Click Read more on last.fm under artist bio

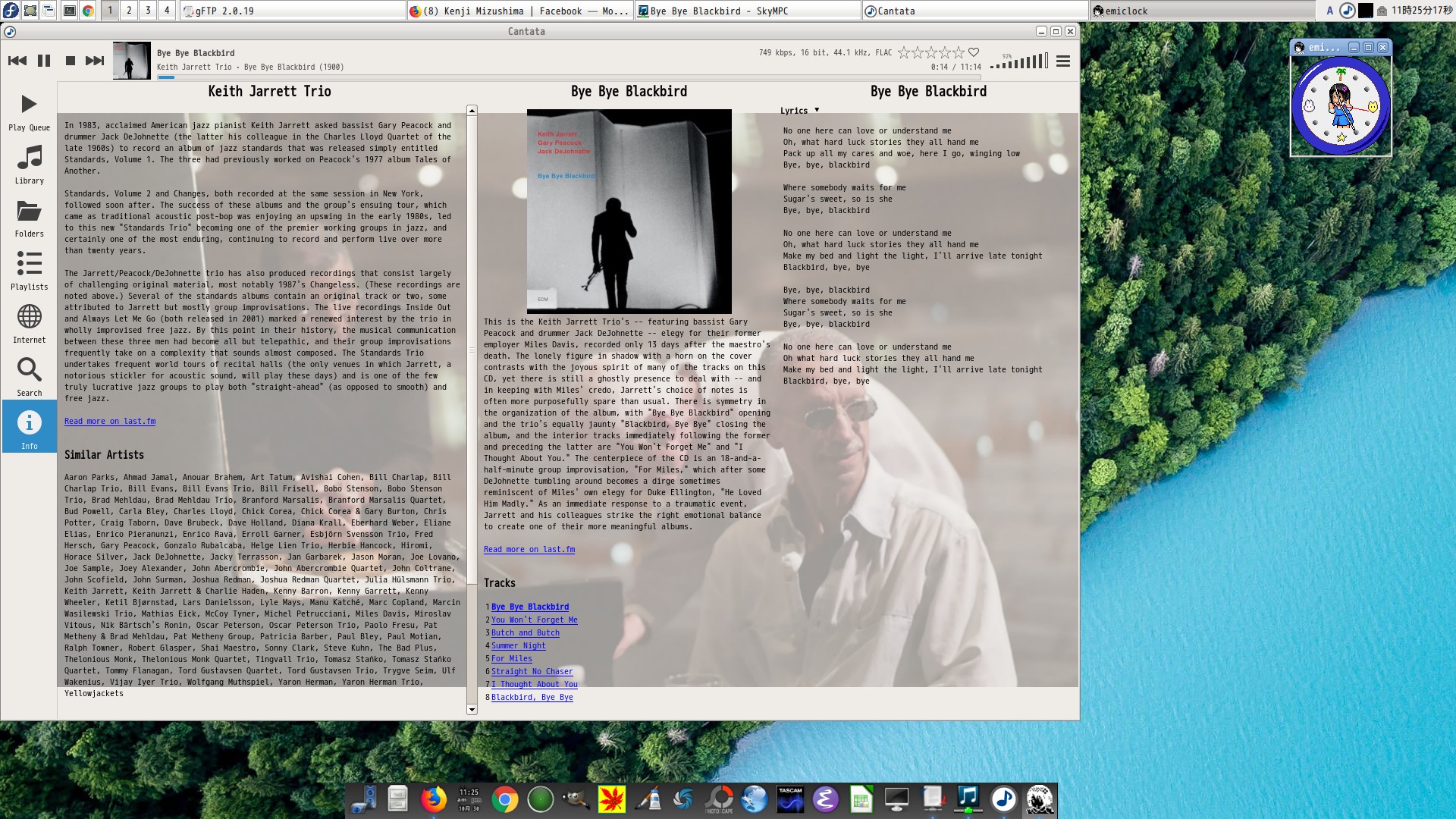(x=110, y=422)
